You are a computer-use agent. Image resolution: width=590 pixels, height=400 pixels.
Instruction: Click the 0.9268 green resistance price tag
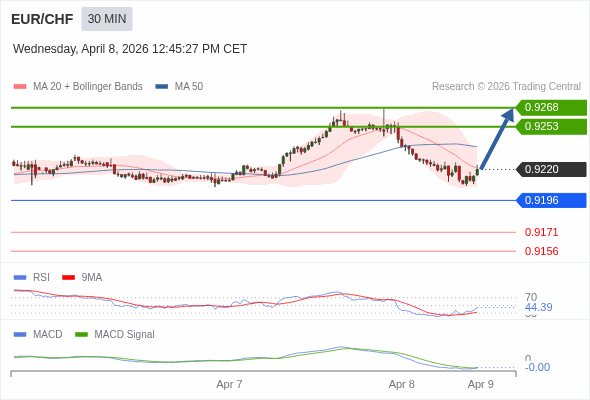coord(551,107)
